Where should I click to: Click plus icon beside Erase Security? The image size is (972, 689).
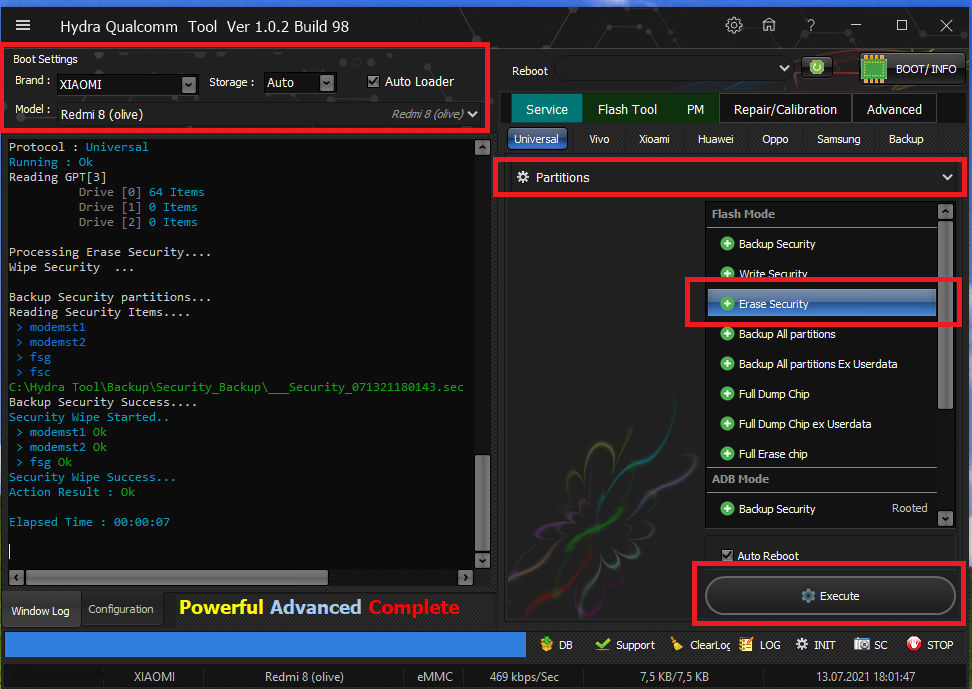tap(727, 304)
